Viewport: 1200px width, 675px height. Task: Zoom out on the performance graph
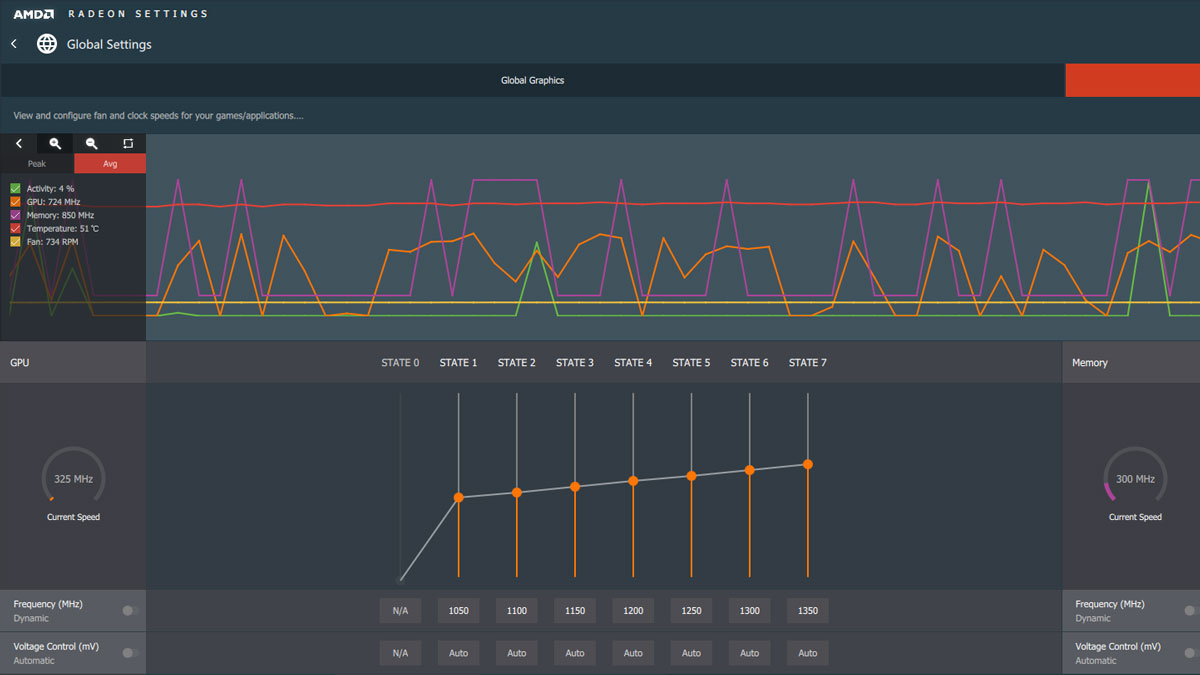[x=91, y=144]
